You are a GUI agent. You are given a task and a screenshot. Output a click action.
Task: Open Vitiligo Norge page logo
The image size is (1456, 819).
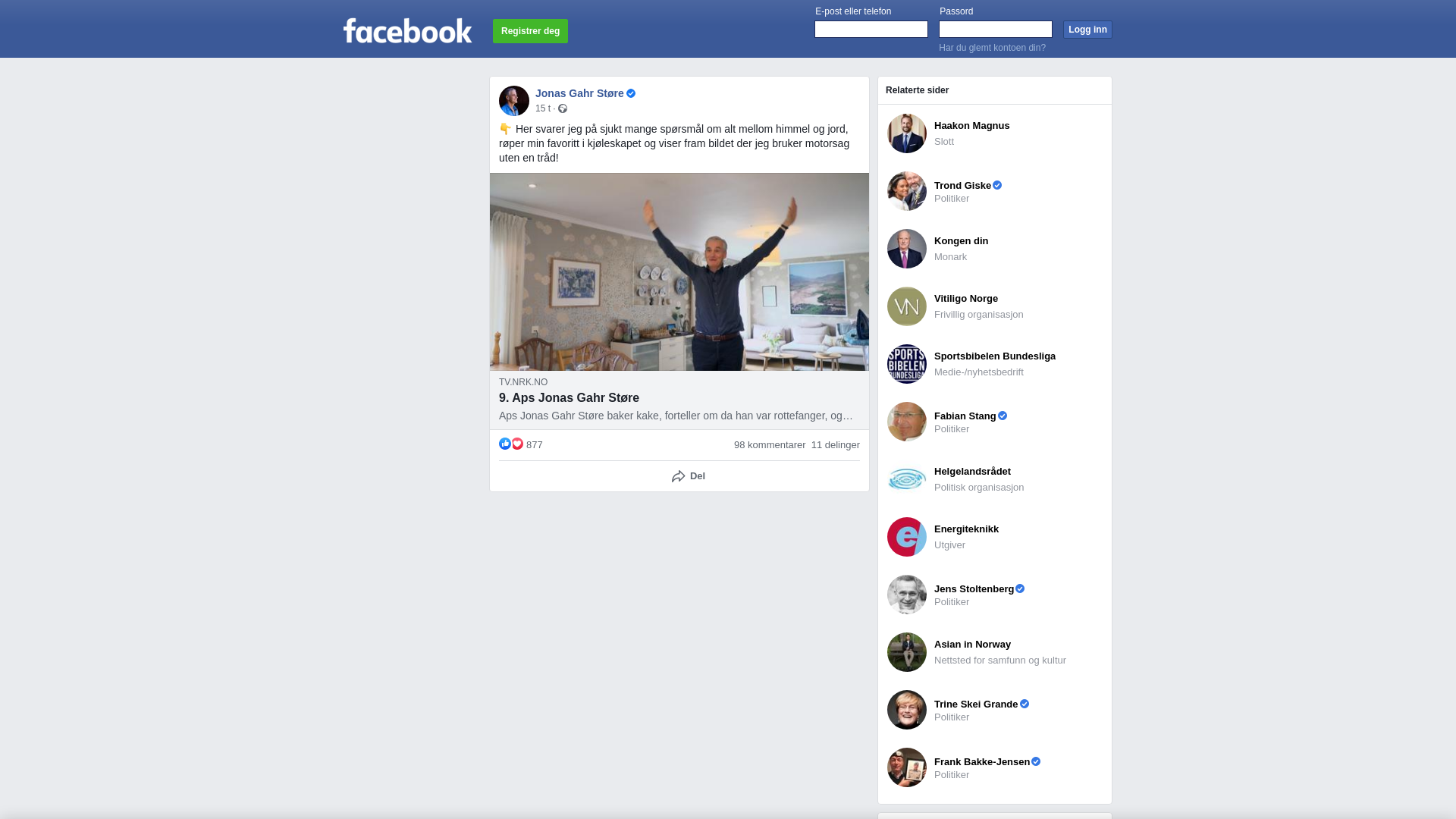[x=907, y=306]
